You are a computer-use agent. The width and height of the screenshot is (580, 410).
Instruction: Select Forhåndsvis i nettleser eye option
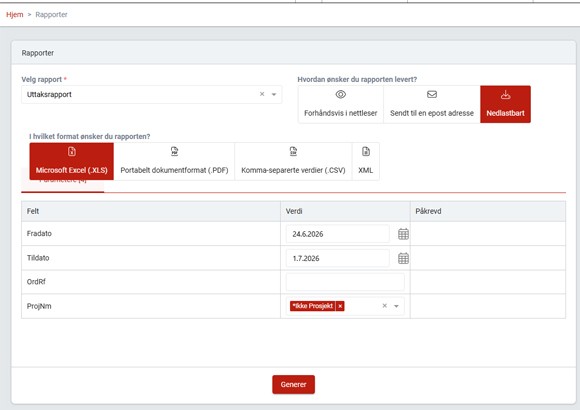pos(340,104)
